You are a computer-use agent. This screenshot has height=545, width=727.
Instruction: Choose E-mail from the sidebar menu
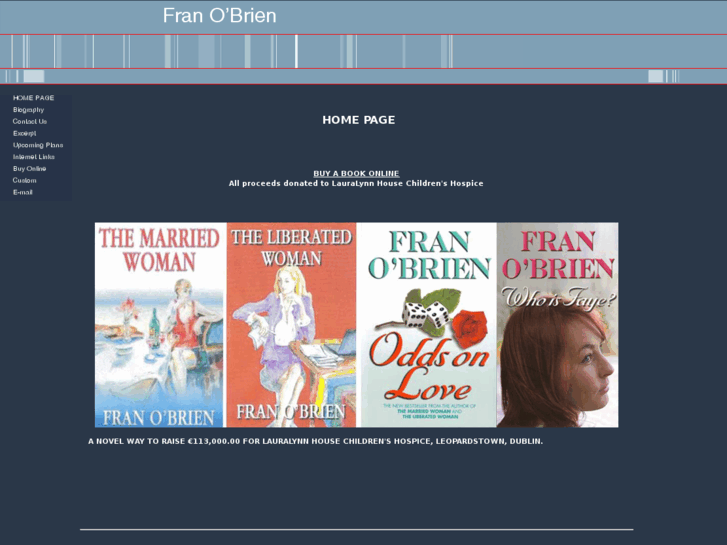[x=22, y=192]
